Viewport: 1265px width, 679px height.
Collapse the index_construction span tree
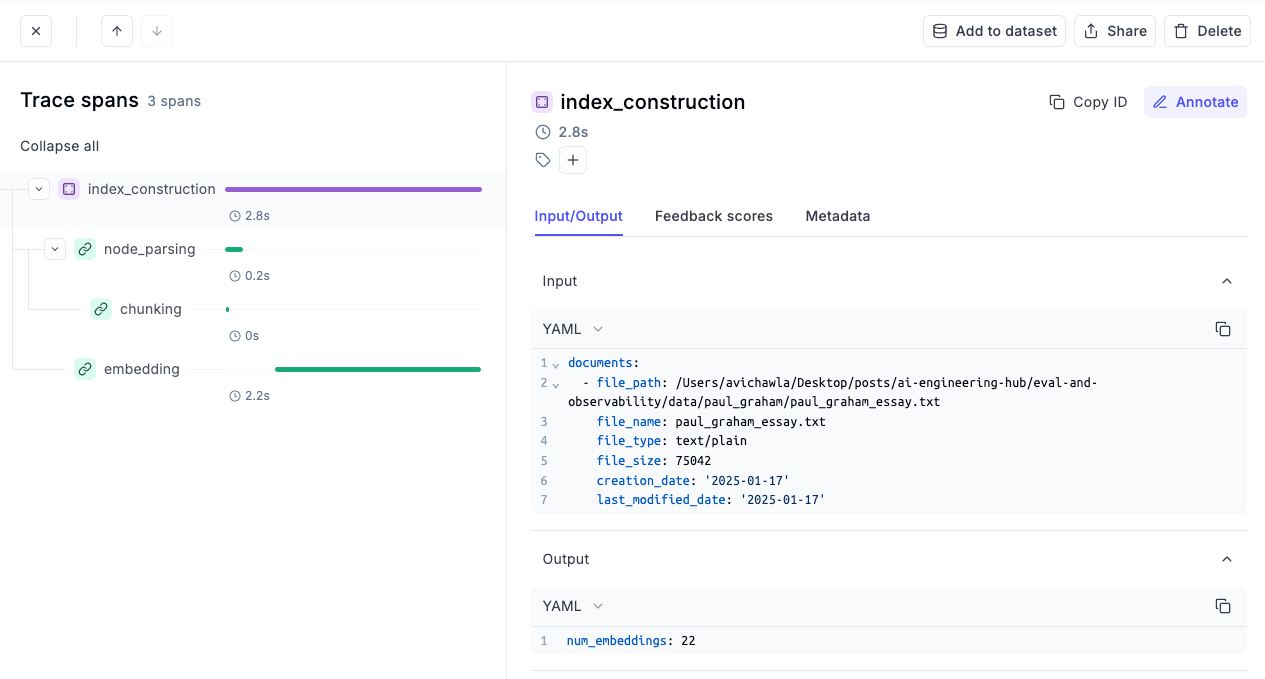point(39,189)
